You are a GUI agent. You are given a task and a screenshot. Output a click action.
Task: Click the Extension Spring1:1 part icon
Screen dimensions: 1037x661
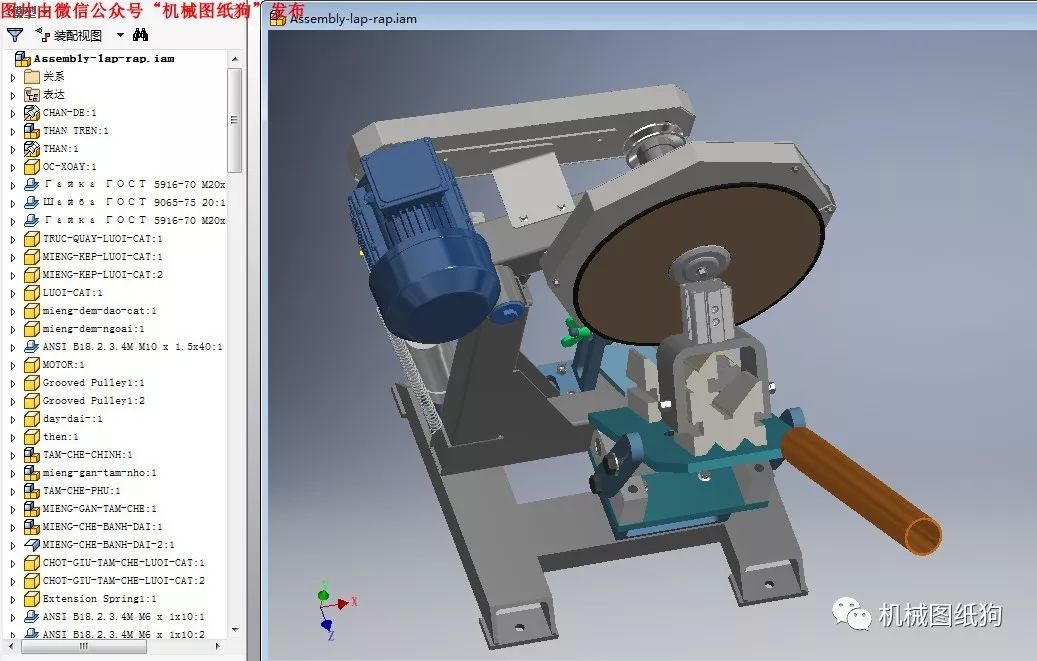[32, 598]
